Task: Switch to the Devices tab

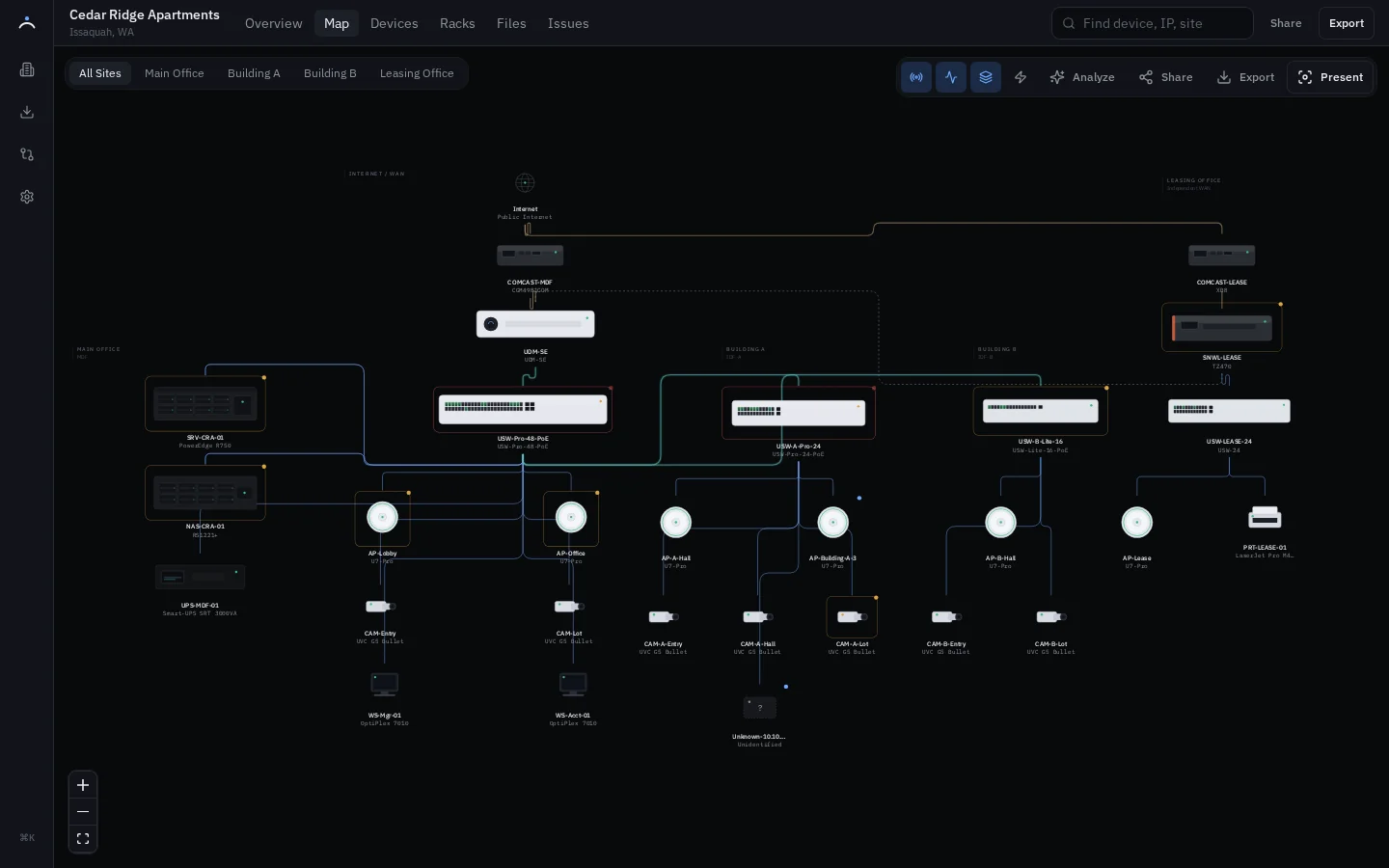Action: (x=394, y=23)
